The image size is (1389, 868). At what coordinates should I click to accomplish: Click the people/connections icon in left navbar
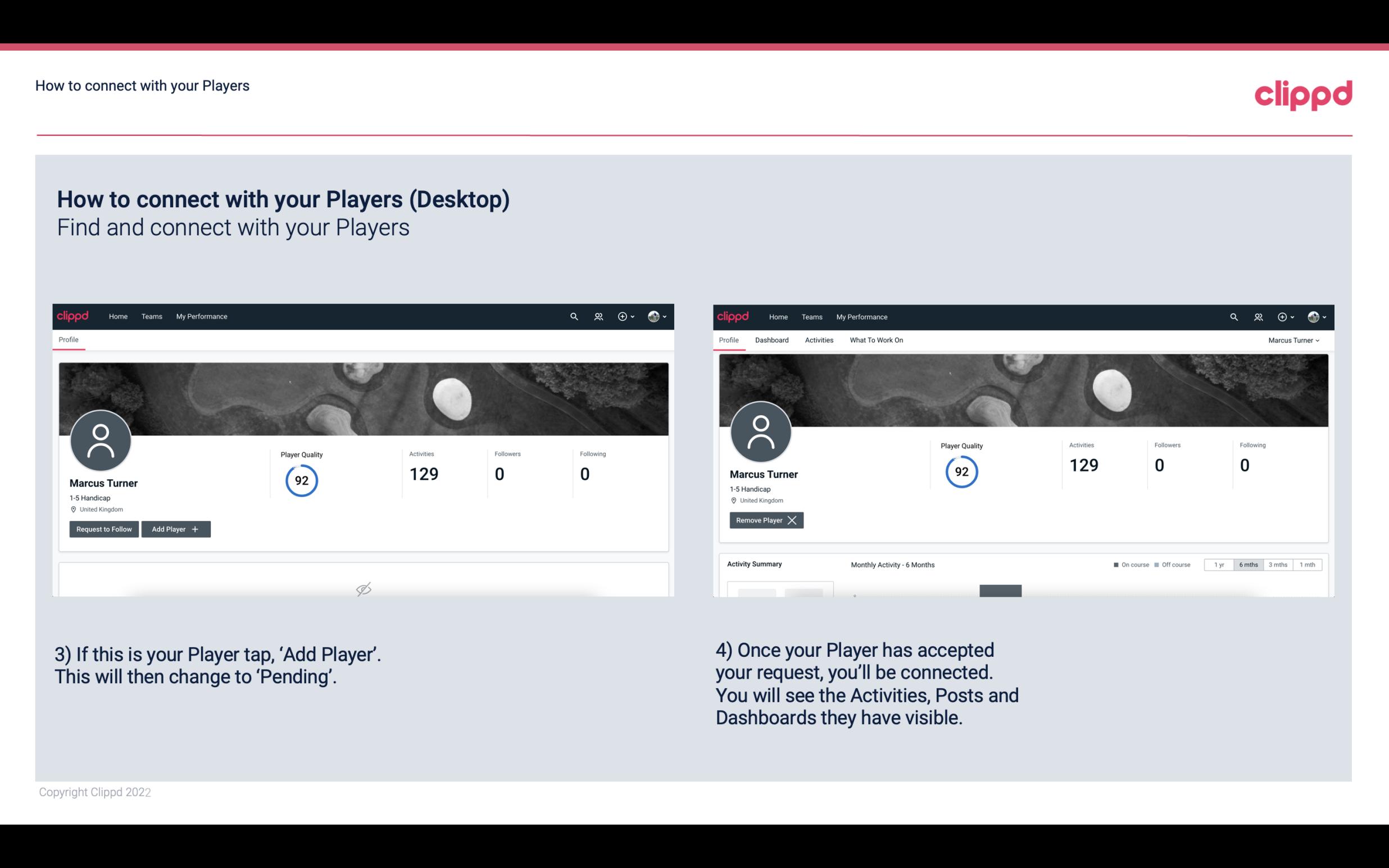click(597, 316)
